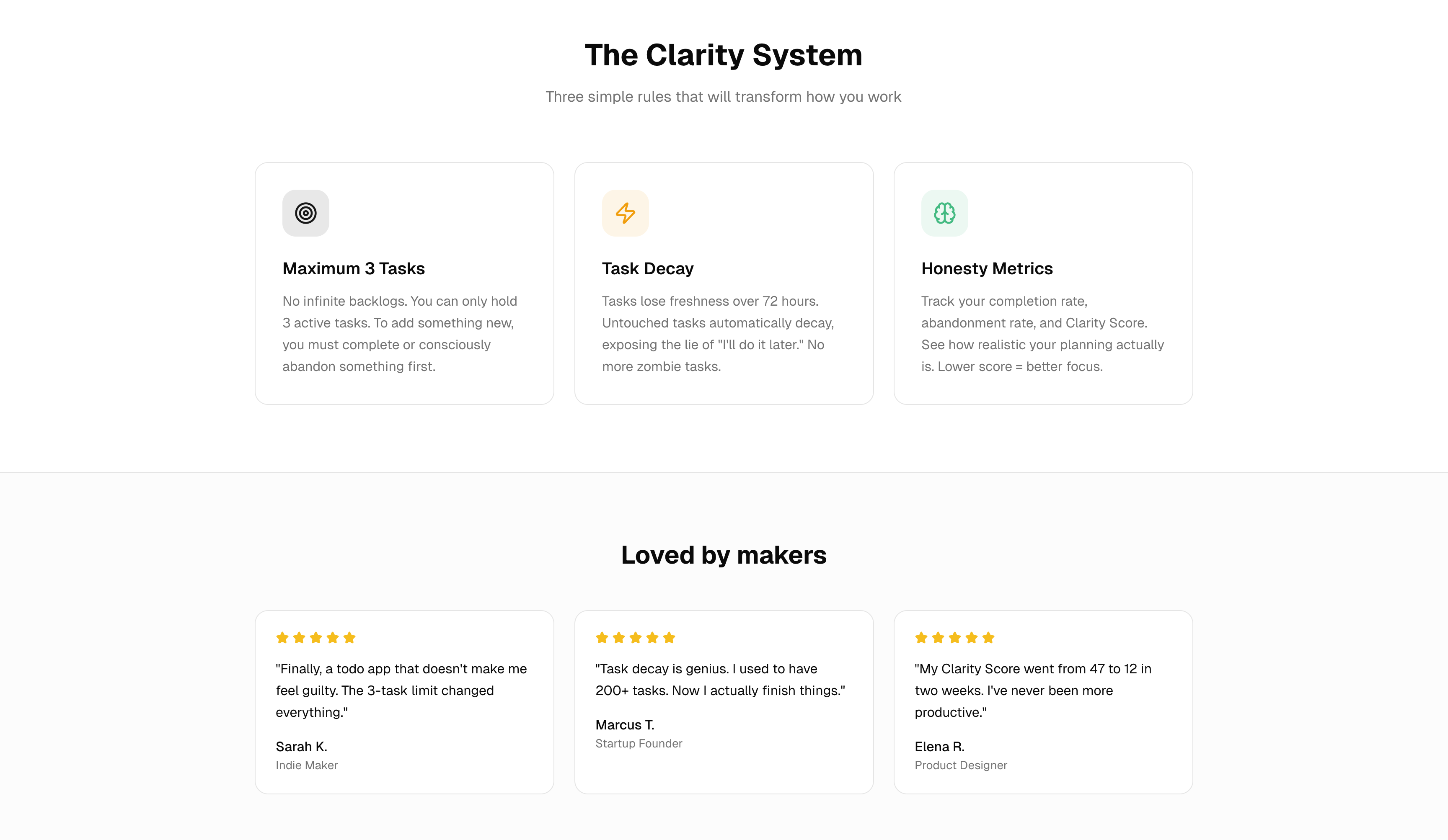Click the Maximum 3 Tasks title text

[x=353, y=268]
